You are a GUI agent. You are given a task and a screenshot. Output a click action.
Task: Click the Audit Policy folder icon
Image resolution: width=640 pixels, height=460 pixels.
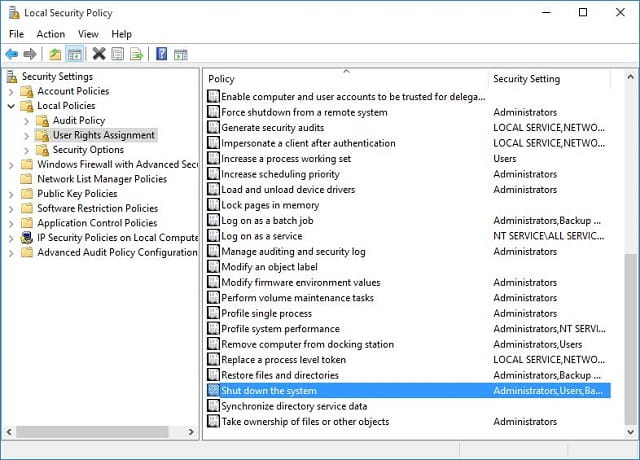[x=42, y=120]
